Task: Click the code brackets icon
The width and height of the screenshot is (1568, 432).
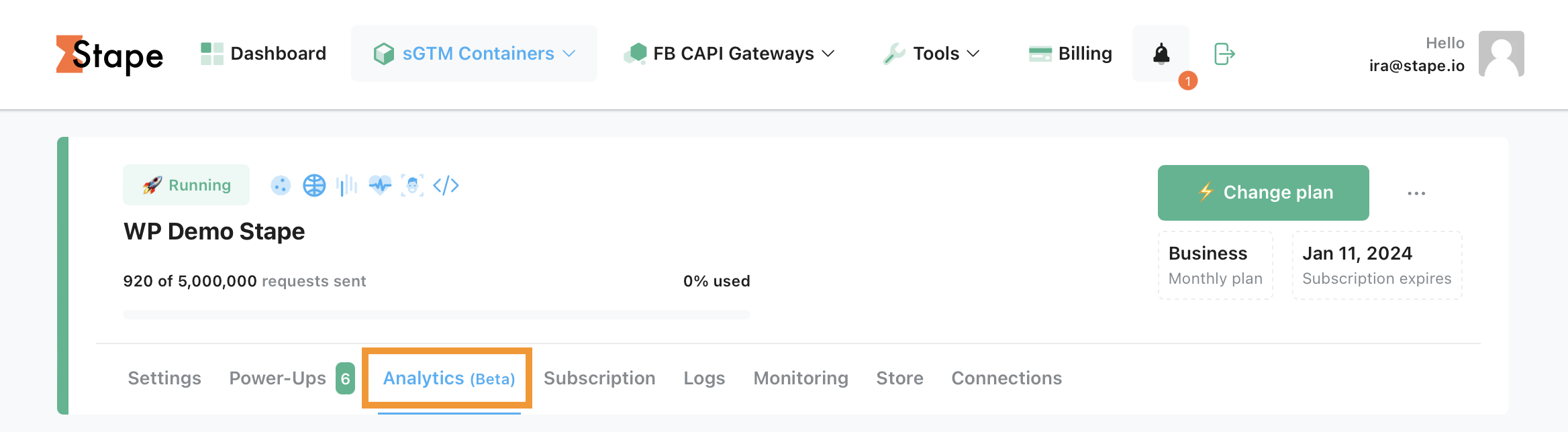Action: (446, 185)
